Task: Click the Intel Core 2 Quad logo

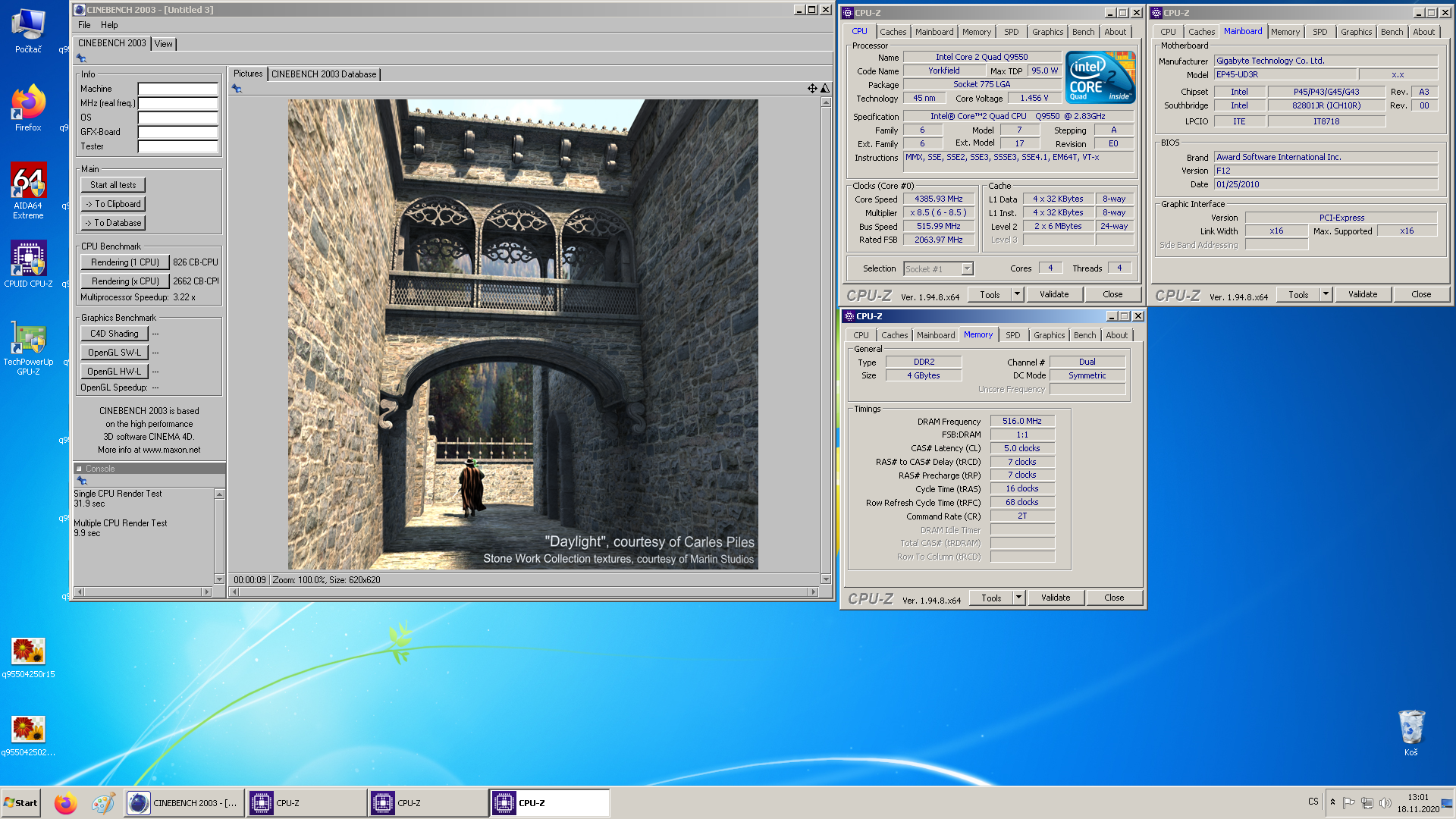Action: (1100, 77)
